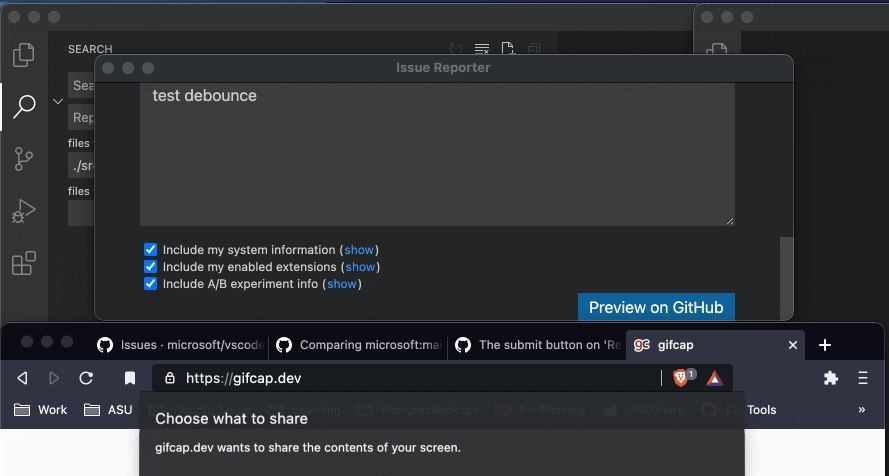Switch to Comparing microsoft:mai browser tab

[x=358, y=345]
